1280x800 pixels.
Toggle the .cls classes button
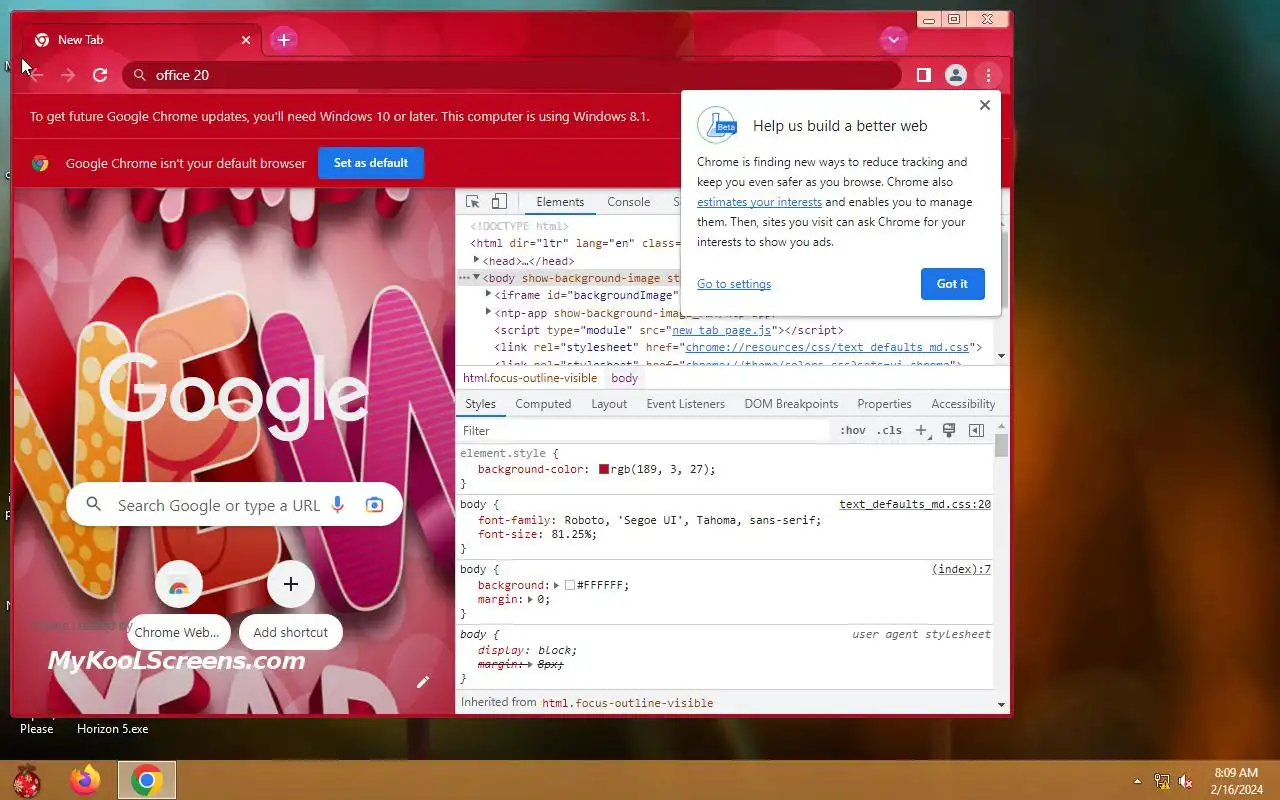coord(889,431)
